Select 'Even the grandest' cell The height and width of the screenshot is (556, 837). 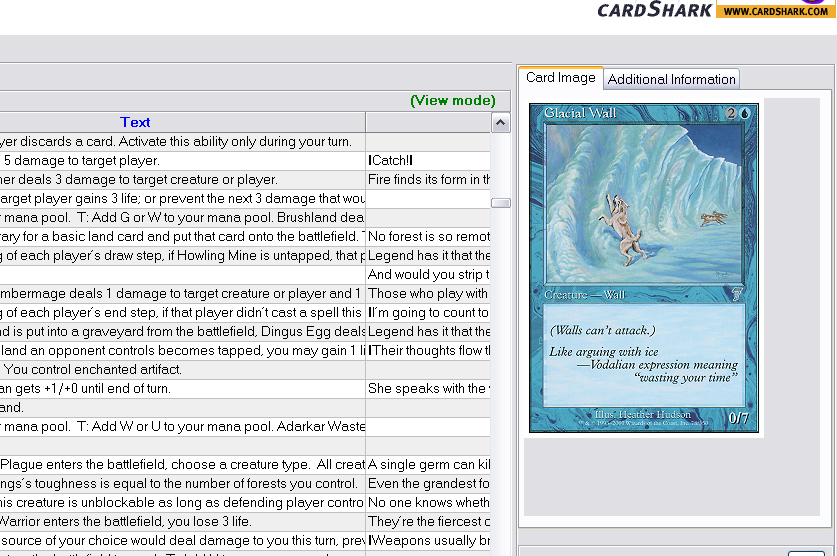428,484
